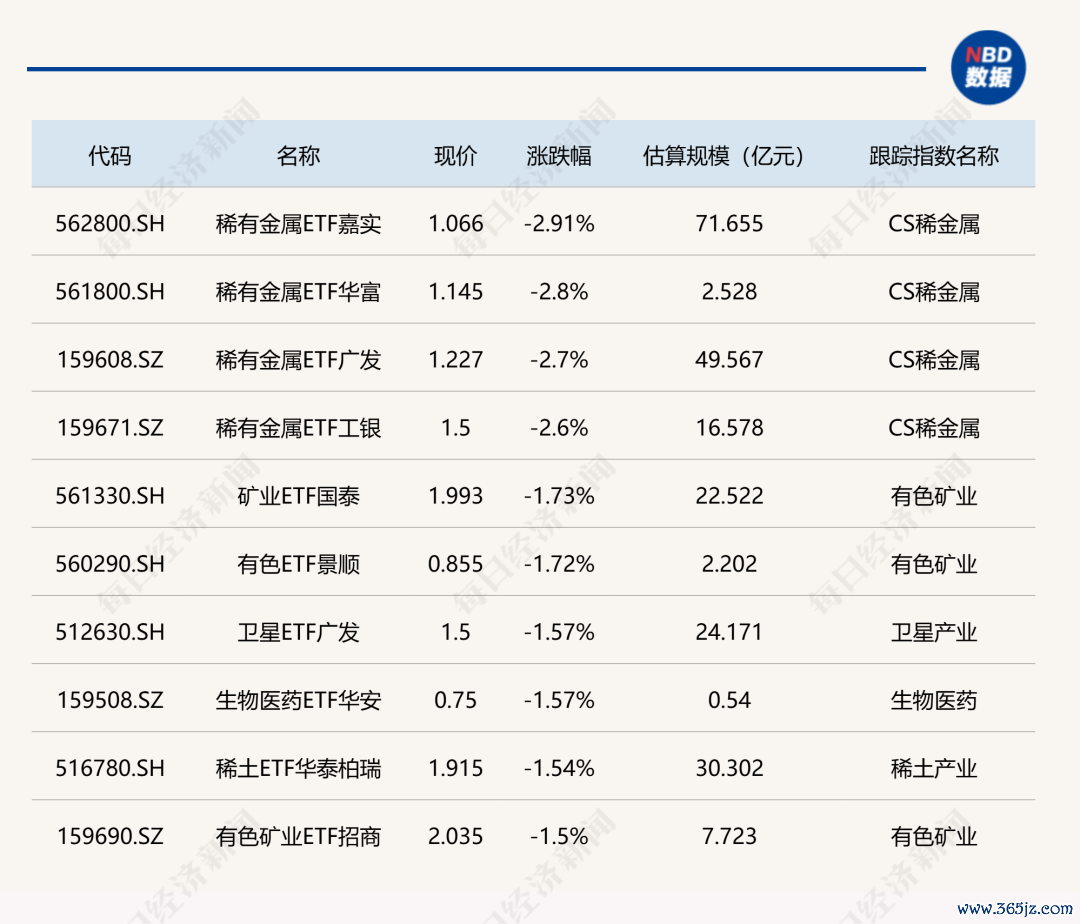Click the price 1.227
Screen dimensions: 1080x924
click(x=455, y=360)
